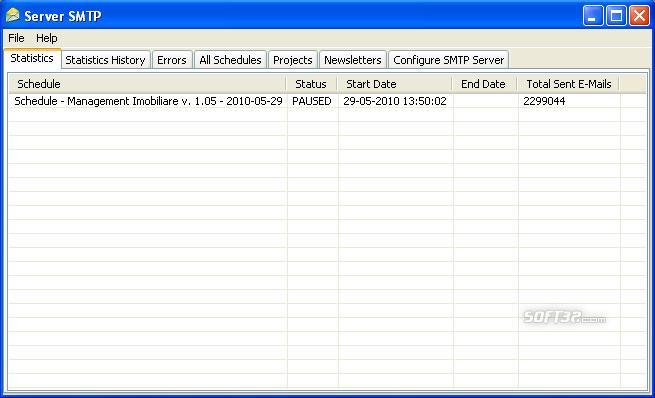
Task: Go to the All Schedules tab
Action: 230,60
